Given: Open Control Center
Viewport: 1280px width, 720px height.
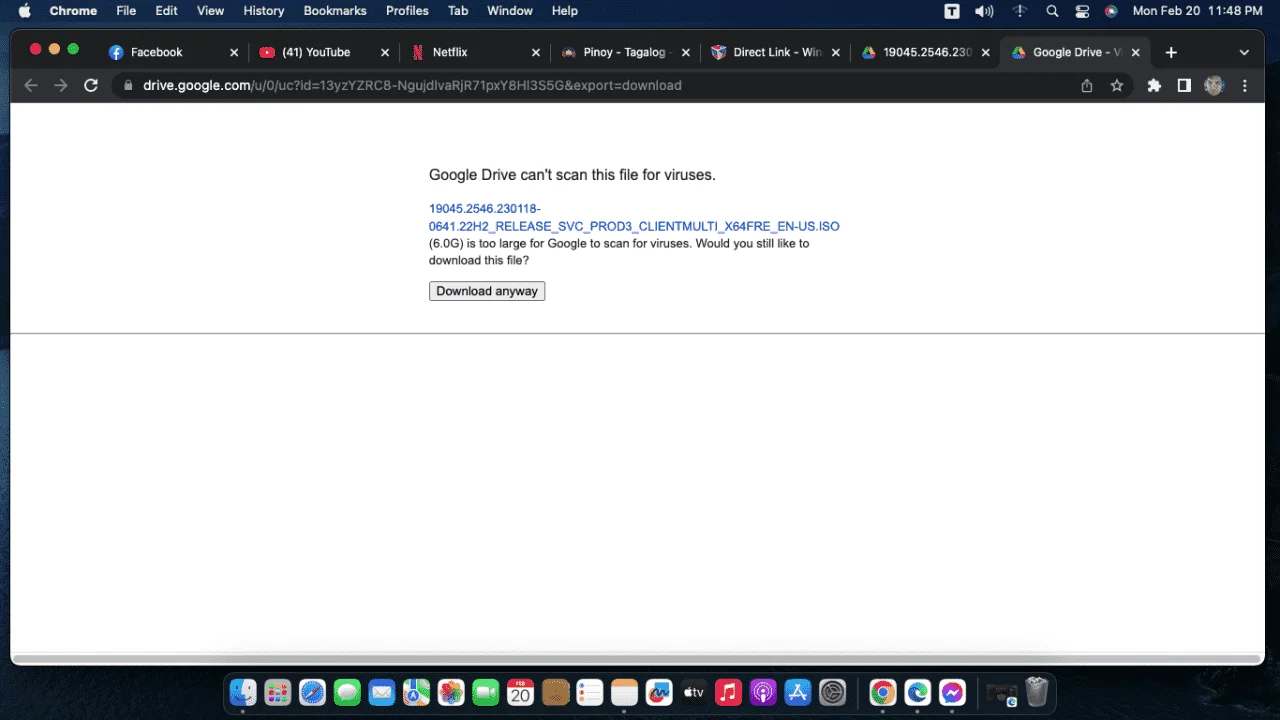Looking at the screenshot, I should [1082, 11].
